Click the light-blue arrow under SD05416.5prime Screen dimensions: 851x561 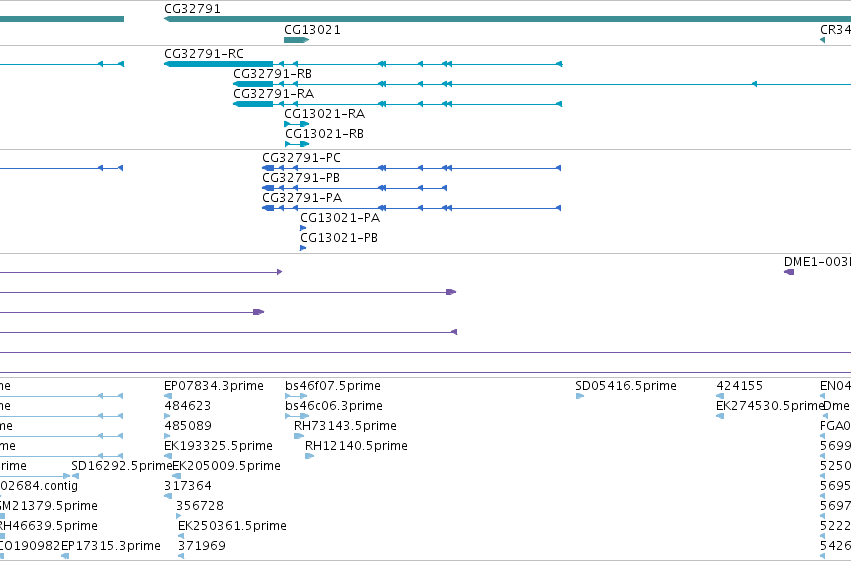click(x=580, y=396)
